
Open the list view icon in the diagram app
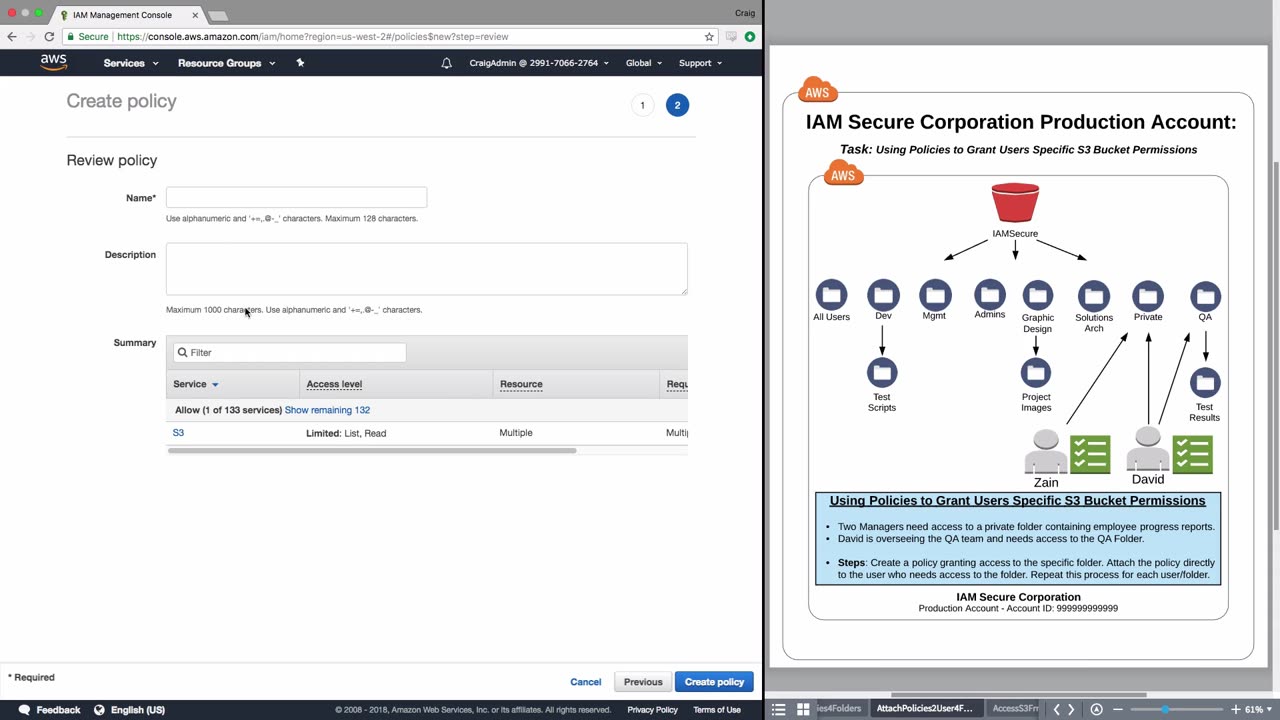(x=778, y=710)
